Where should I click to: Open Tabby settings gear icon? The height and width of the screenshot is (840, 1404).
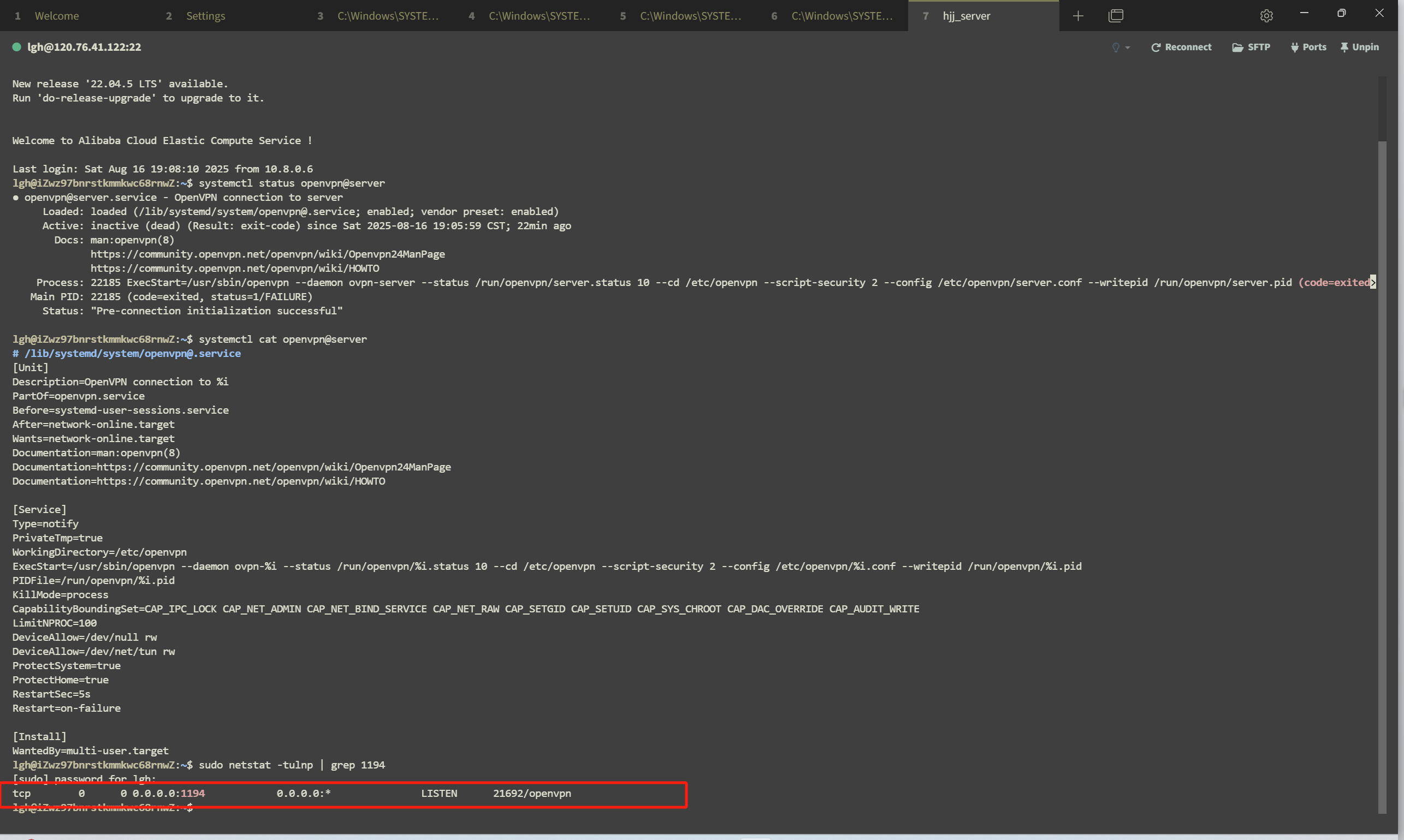(x=1266, y=16)
